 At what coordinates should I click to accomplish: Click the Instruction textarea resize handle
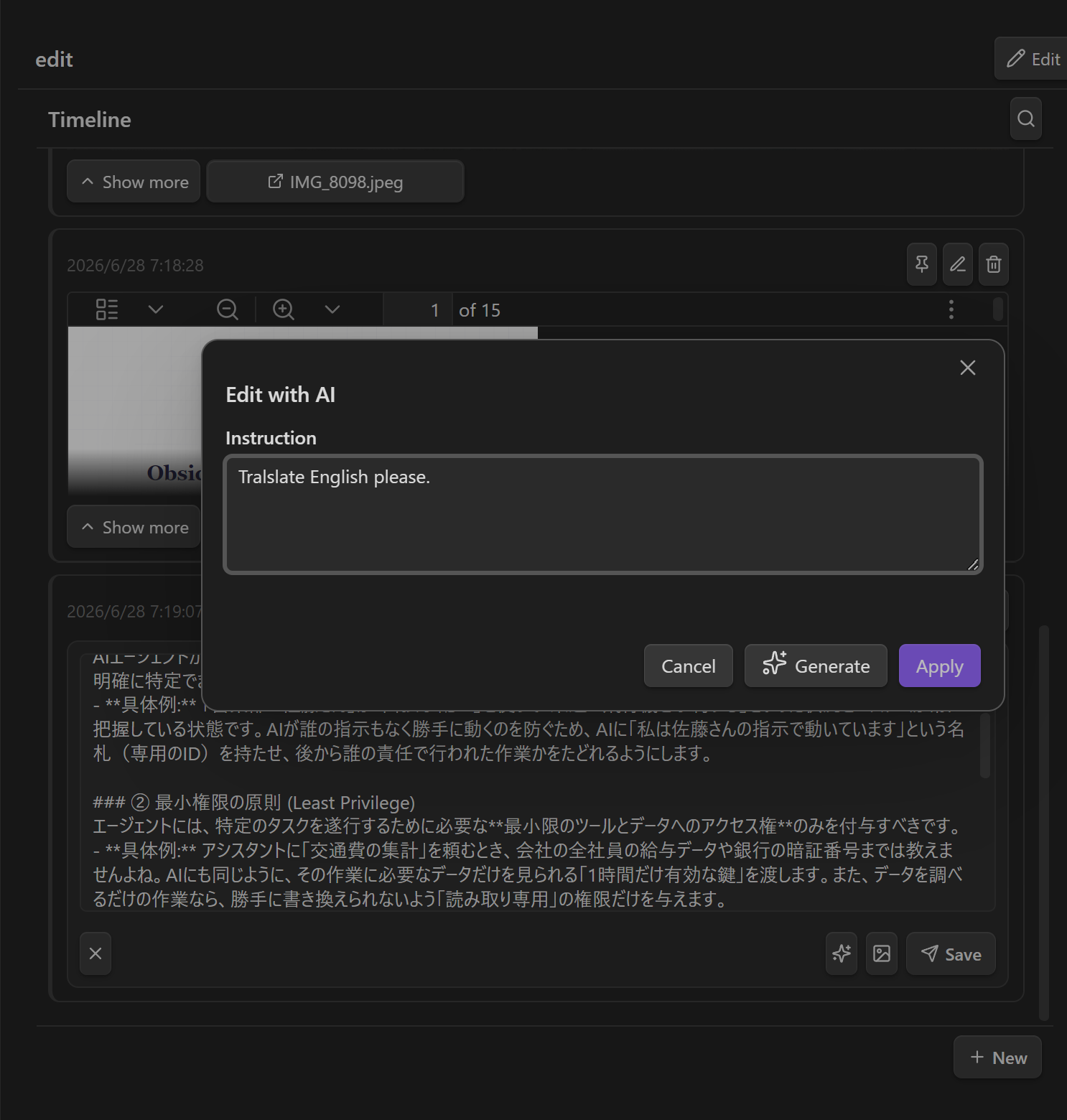click(973, 564)
